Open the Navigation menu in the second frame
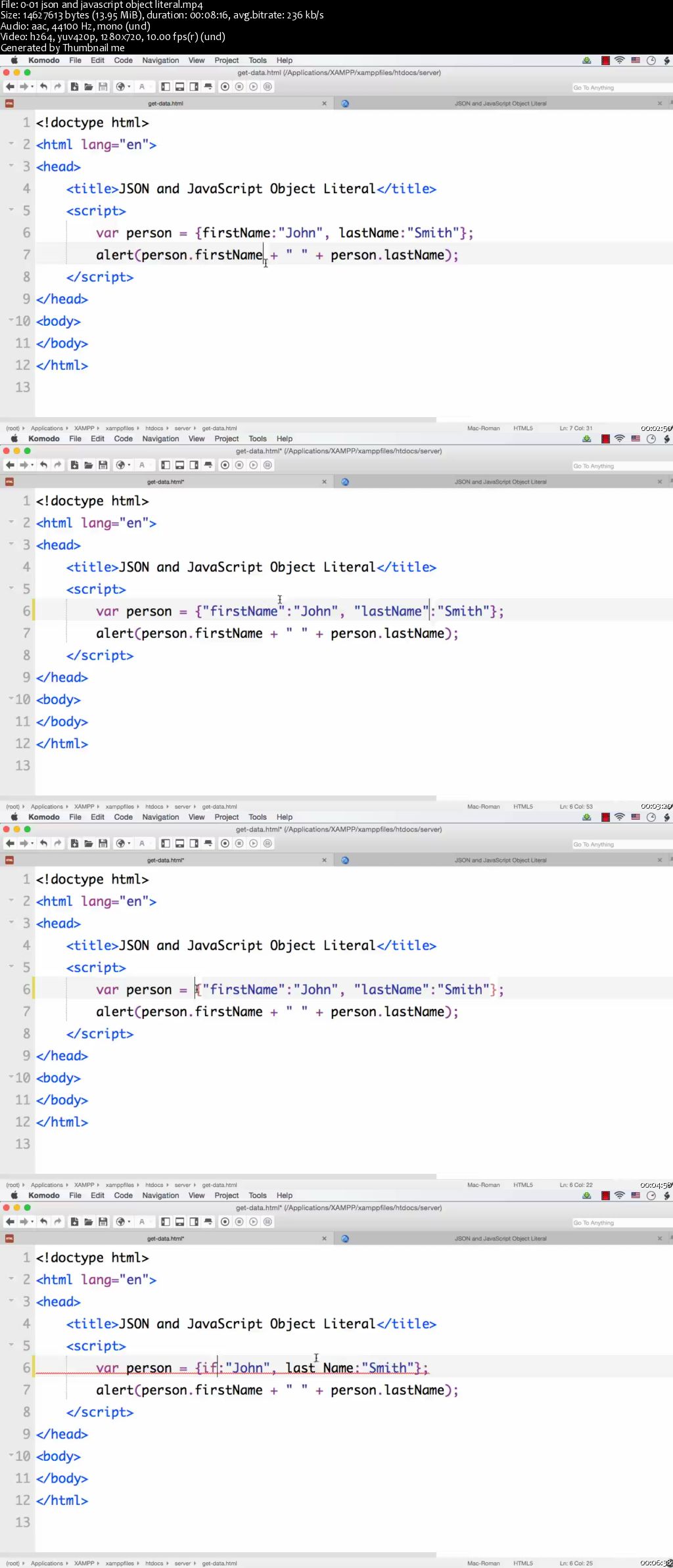673x1568 pixels. click(160, 439)
